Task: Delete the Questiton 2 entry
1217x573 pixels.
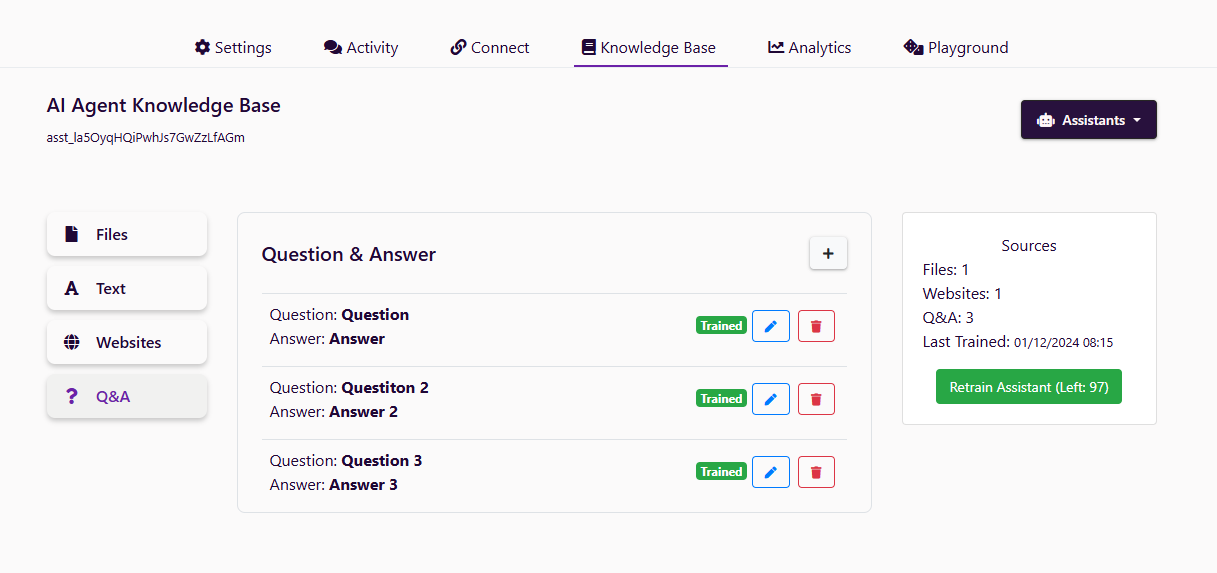Action: pos(816,399)
